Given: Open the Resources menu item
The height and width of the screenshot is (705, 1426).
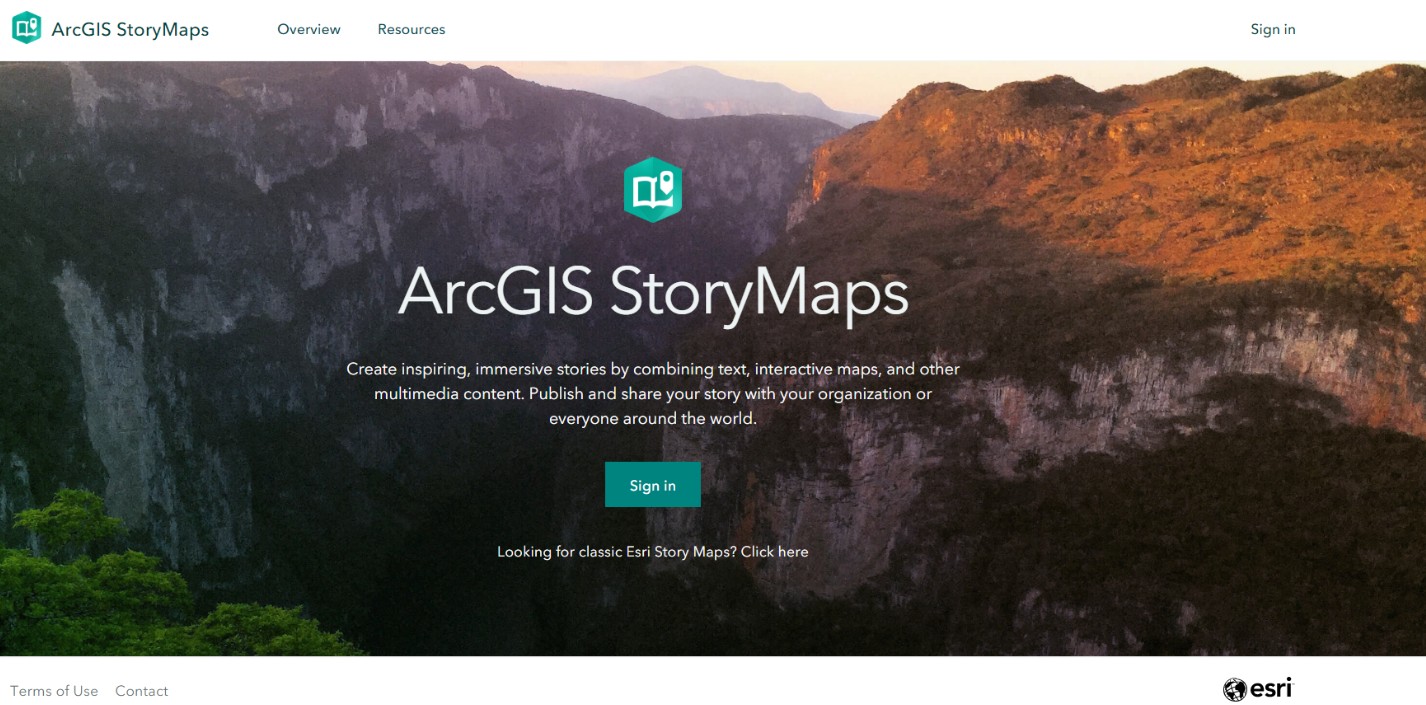Looking at the screenshot, I should [x=411, y=29].
